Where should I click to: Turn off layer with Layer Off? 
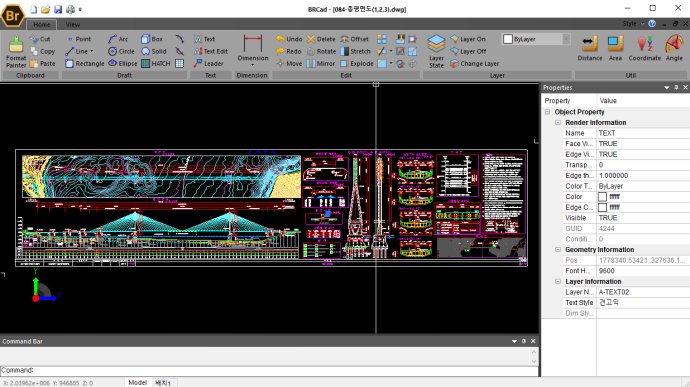pos(468,51)
